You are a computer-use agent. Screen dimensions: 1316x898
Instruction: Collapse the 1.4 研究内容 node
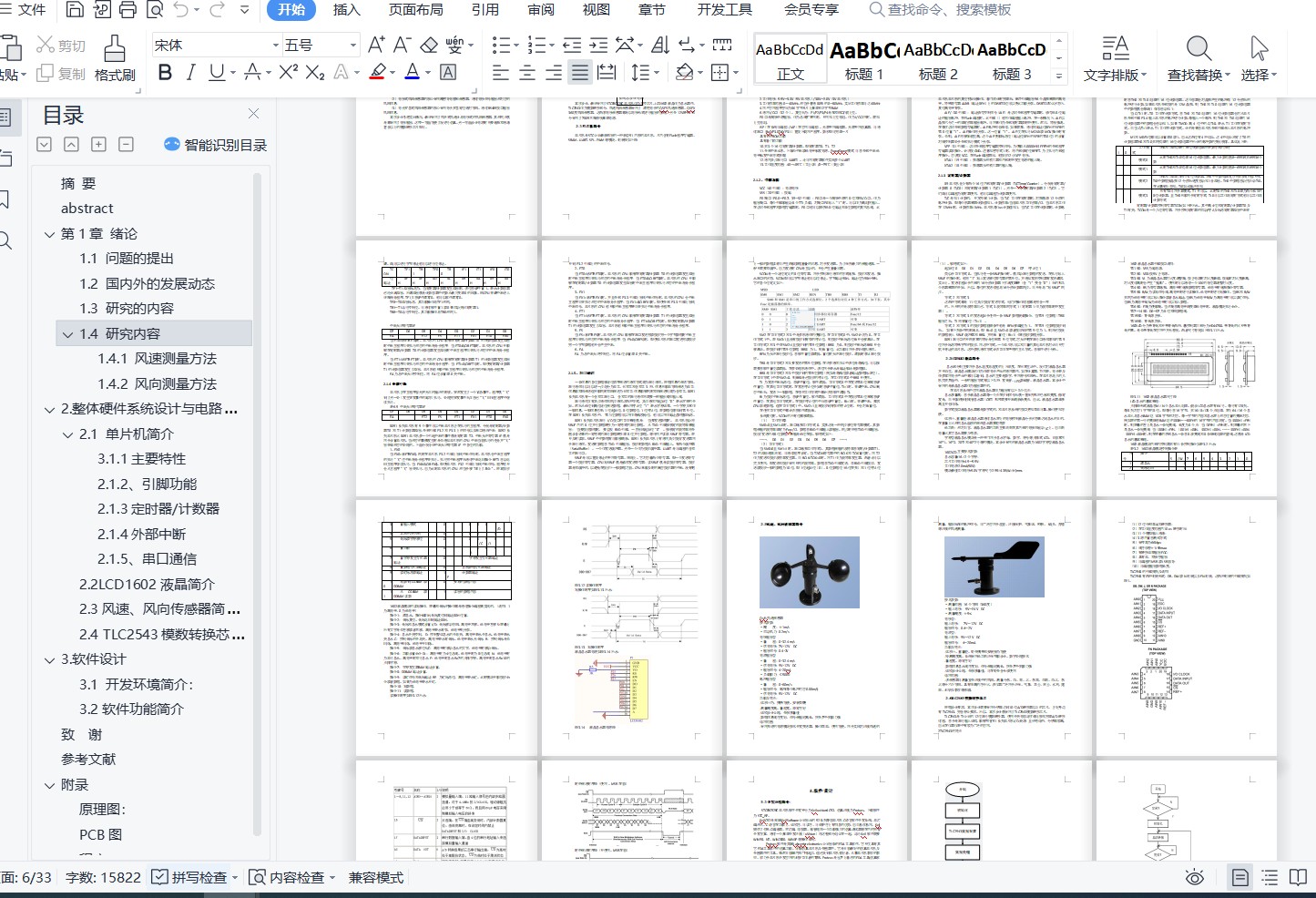click(67, 334)
